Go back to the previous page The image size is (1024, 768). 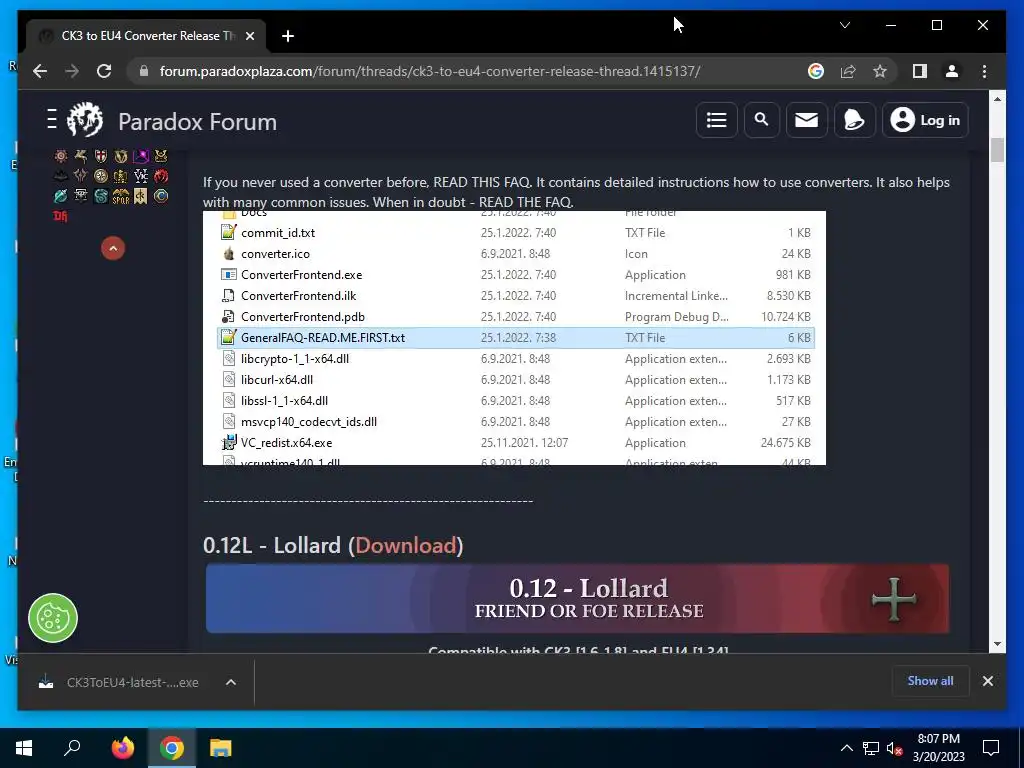40,71
